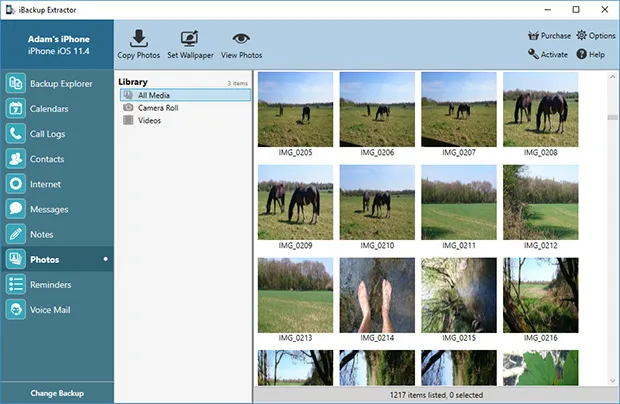Screen dimensions: 620x404
Task: Select thumbnail IMG_0210
Action: (377, 202)
